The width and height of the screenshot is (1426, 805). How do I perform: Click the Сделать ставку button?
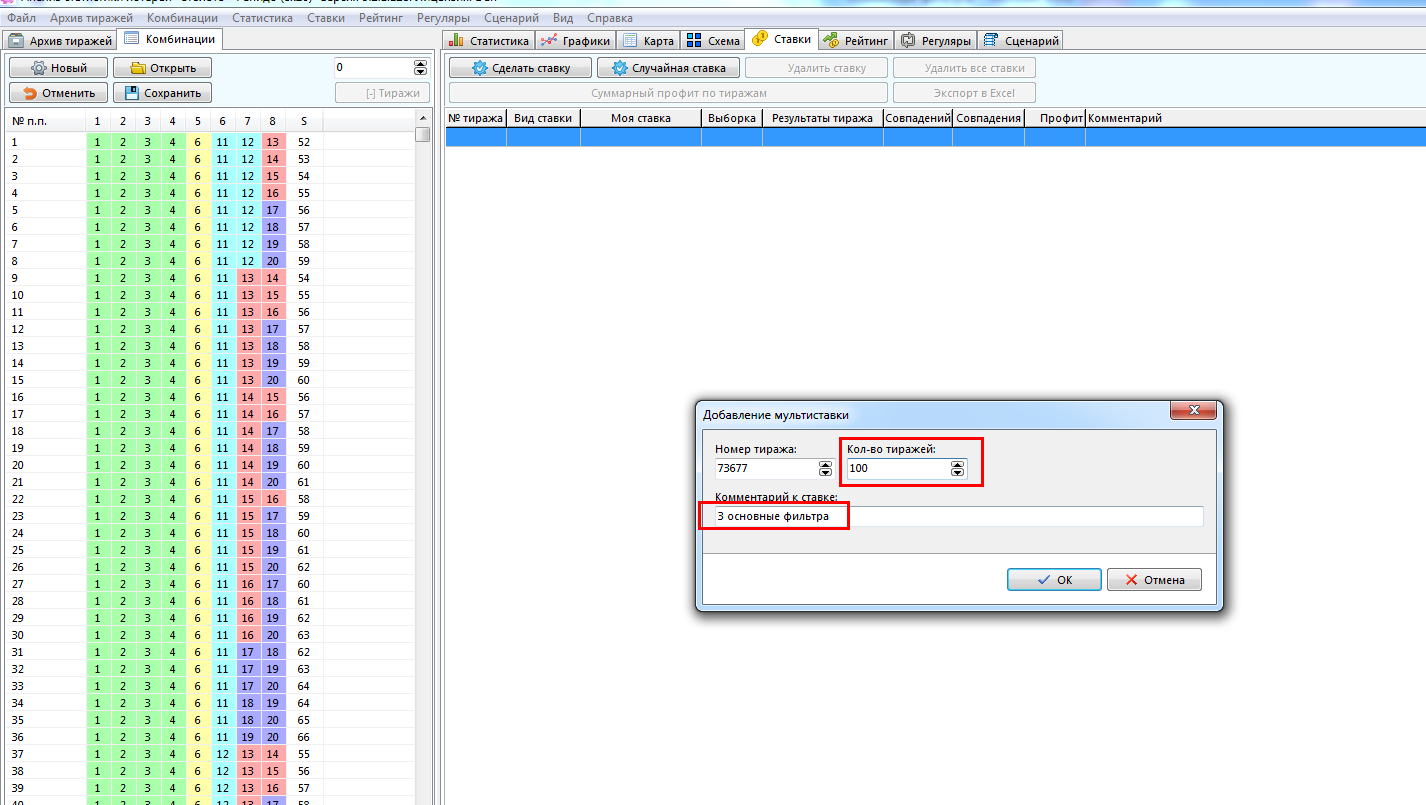tap(520, 68)
